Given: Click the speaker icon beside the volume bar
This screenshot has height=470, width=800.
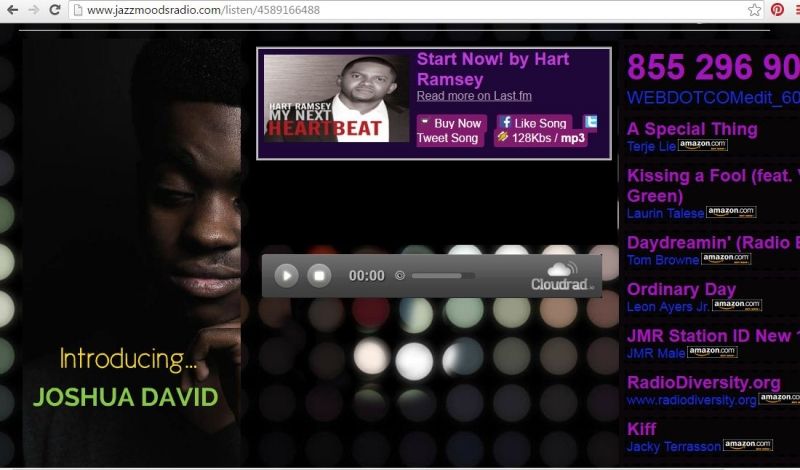Looking at the screenshot, I should (x=400, y=276).
